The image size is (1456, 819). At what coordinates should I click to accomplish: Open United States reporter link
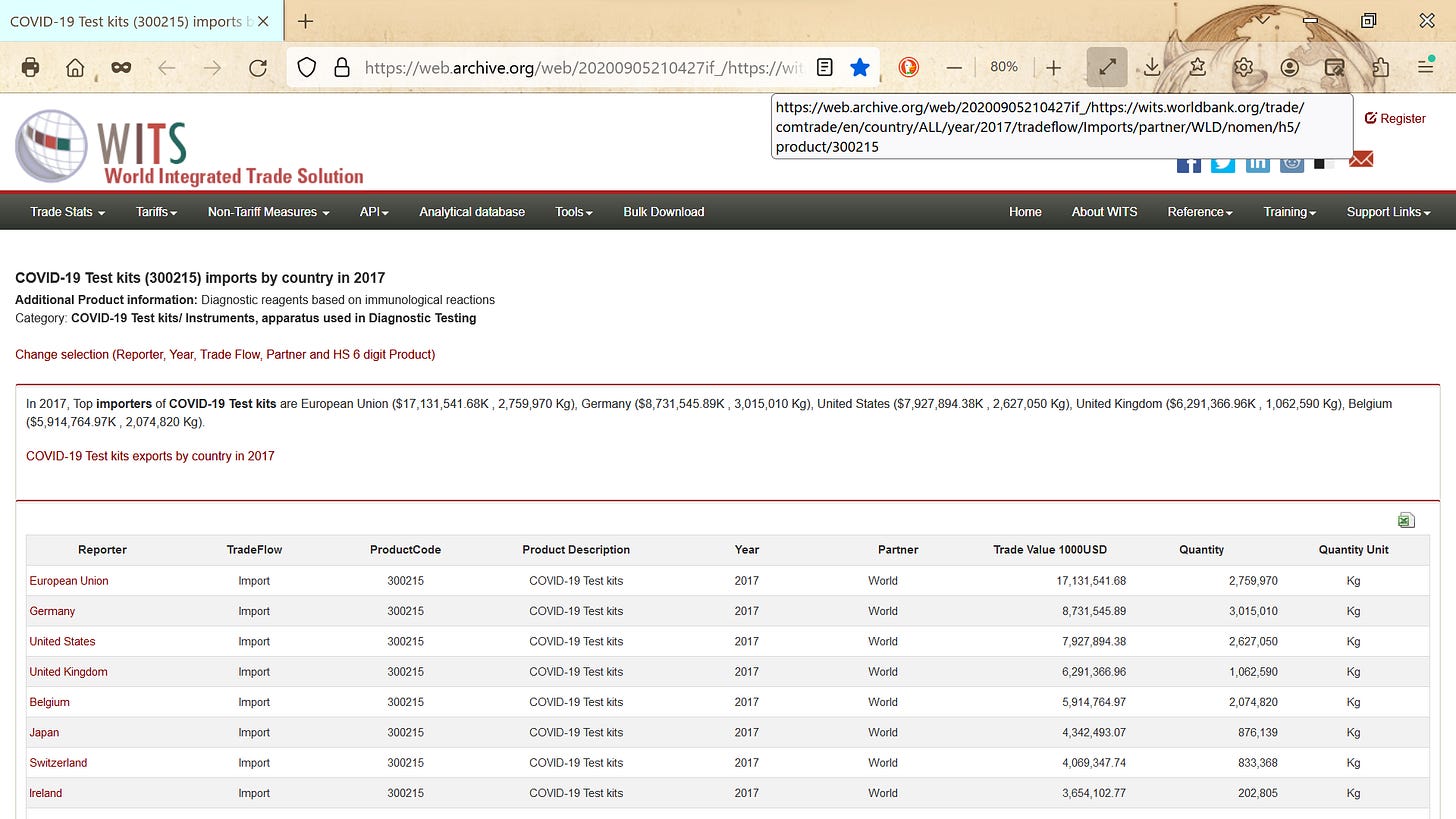click(x=62, y=642)
